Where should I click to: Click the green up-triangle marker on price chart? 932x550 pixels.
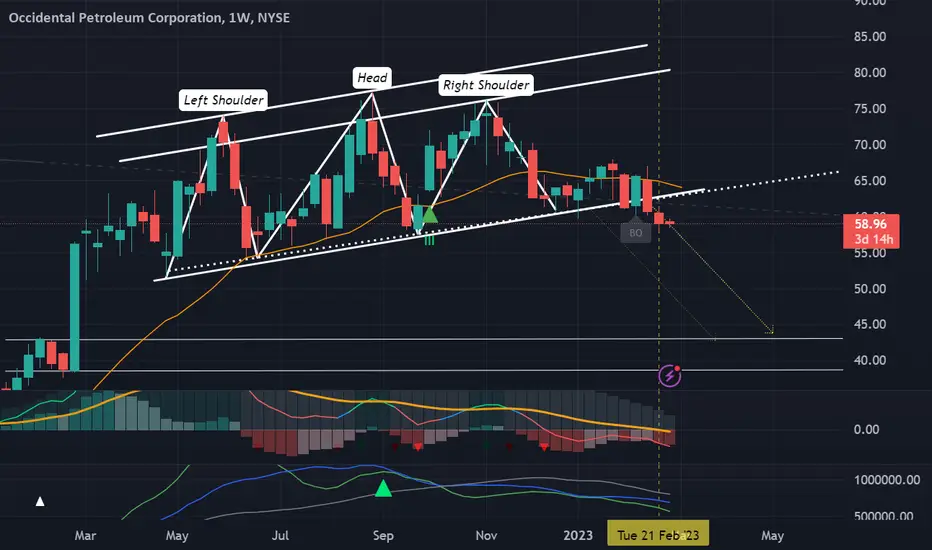(x=429, y=215)
